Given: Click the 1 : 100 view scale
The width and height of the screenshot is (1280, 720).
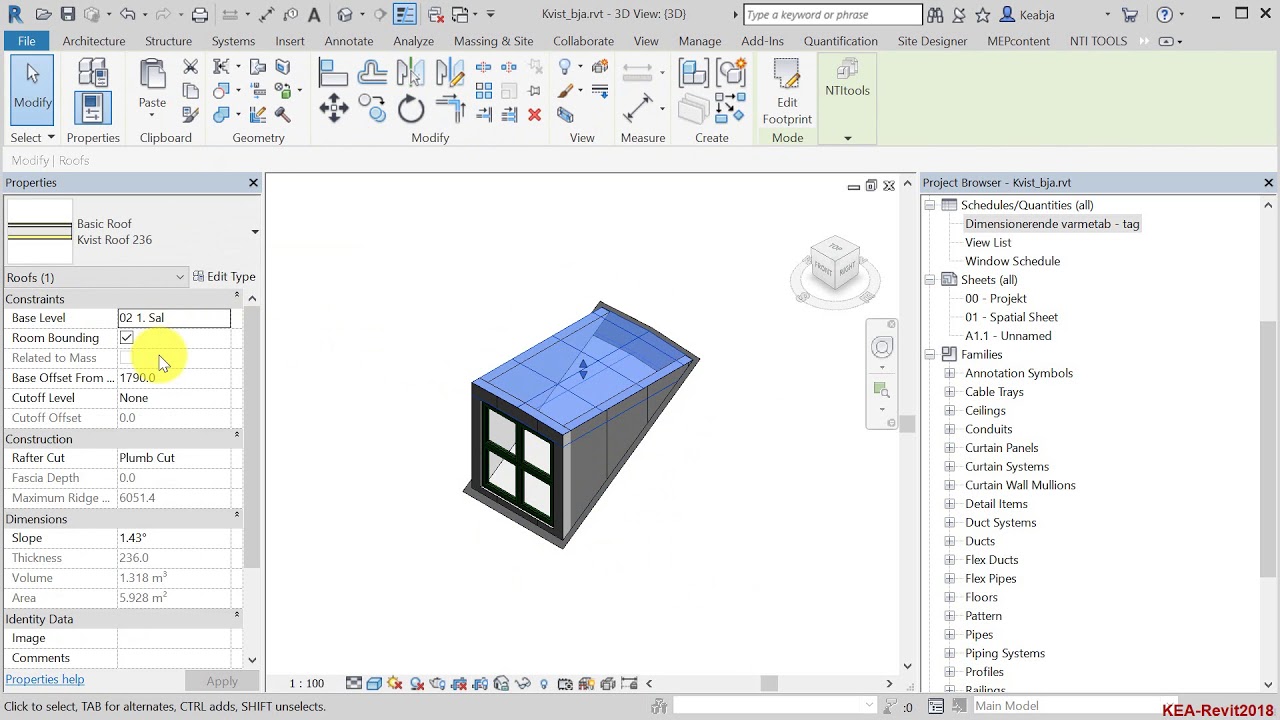Looking at the screenshot, I should (x=307, y=684).
